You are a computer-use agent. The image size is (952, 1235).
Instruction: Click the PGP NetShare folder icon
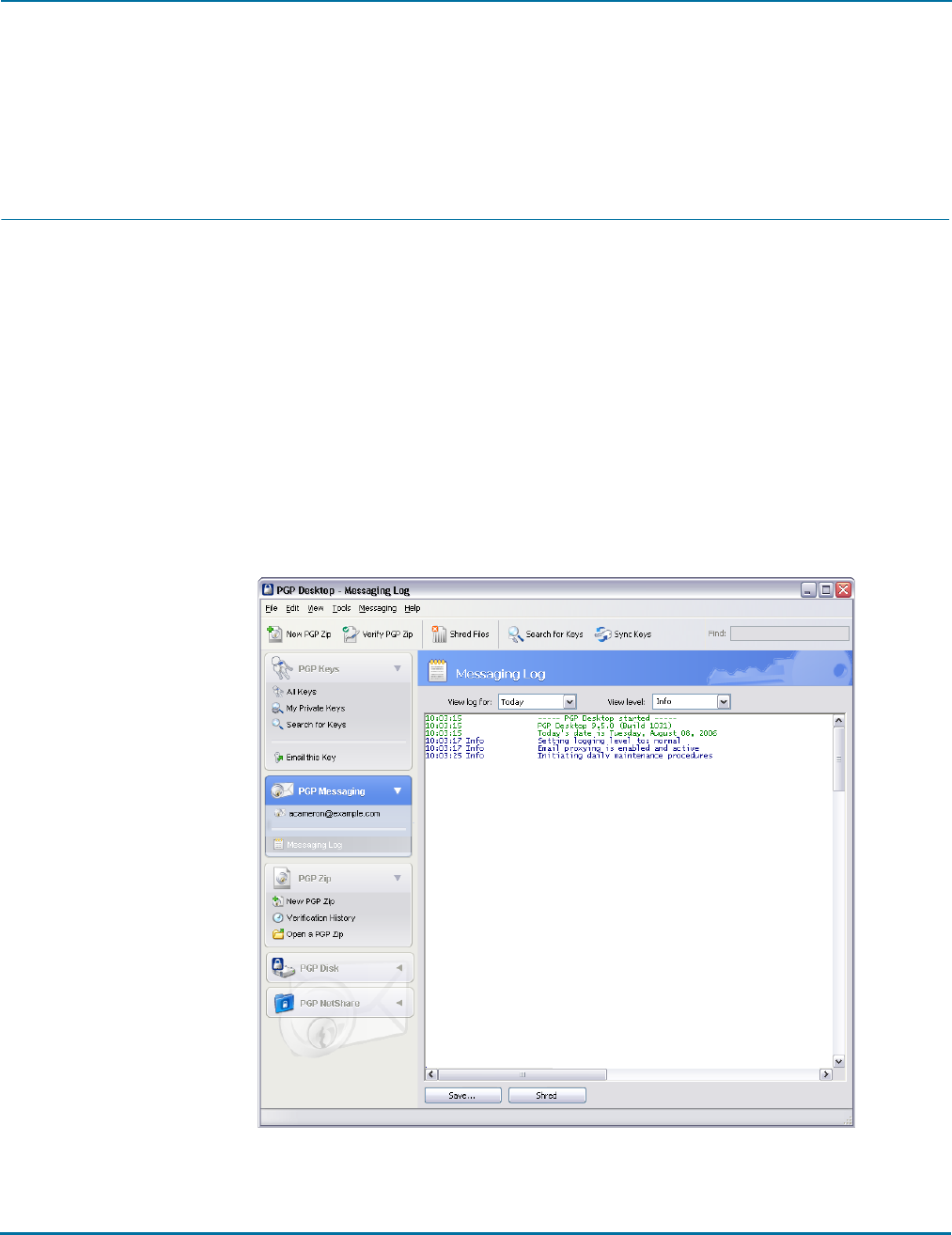coord(283,1003)
